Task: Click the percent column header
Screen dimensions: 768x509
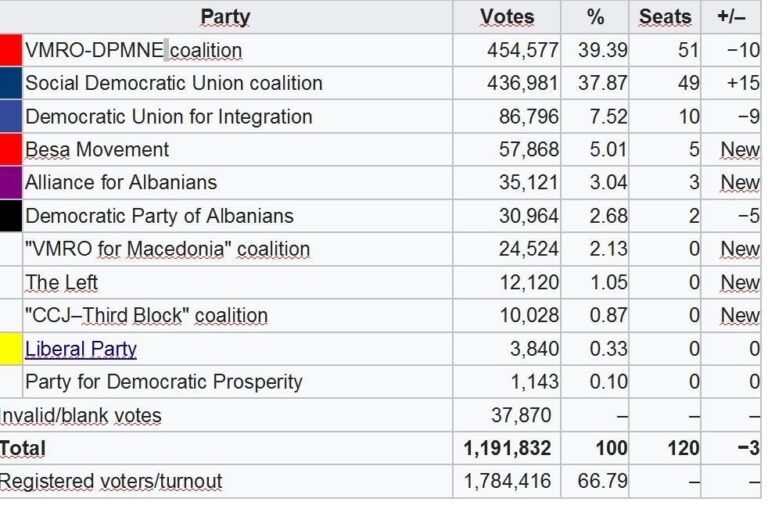Action: tap(595, 17)
